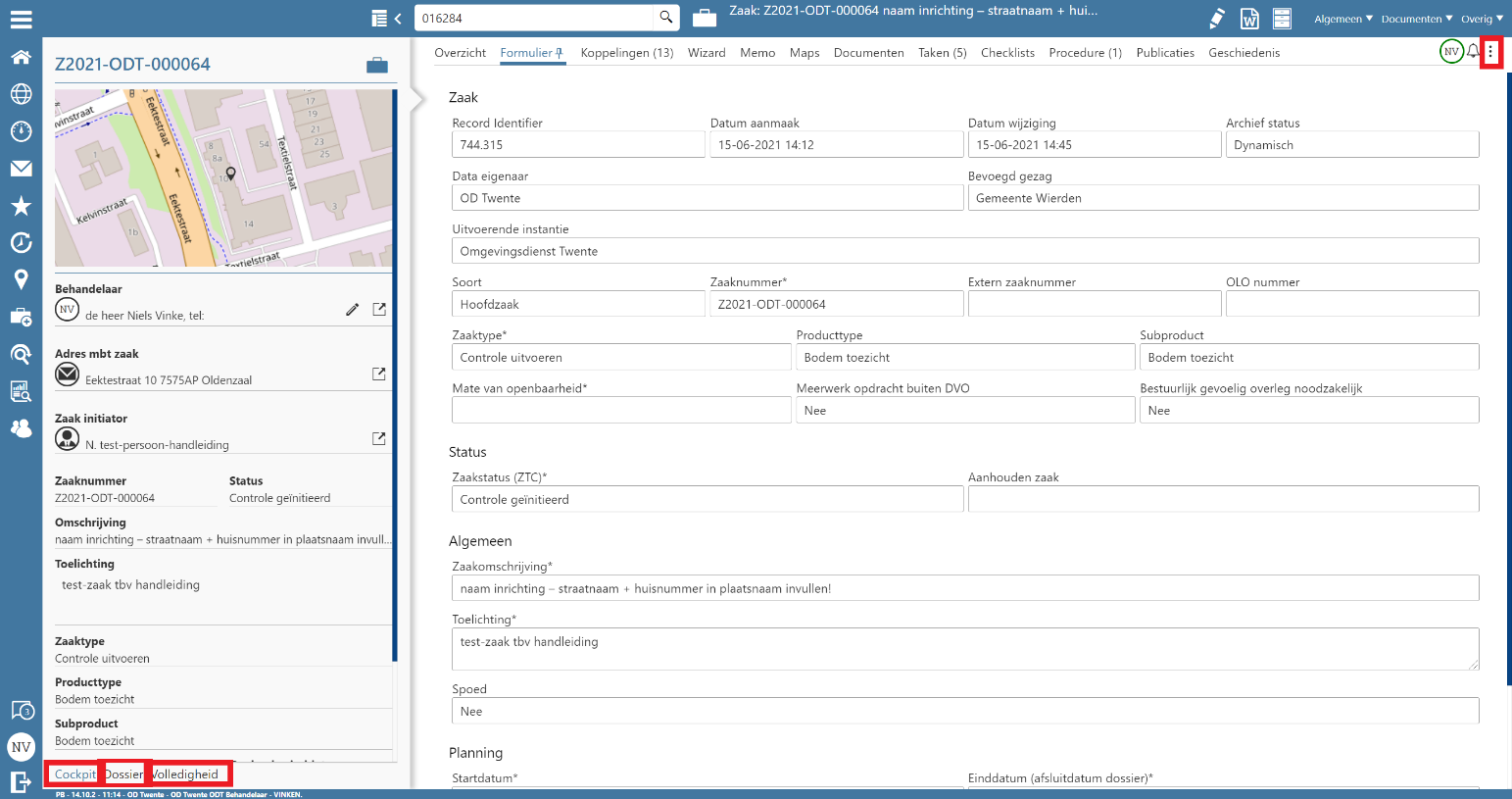Click the Word document icon in header
The image size is (1512, 799).
point(1249,19)
